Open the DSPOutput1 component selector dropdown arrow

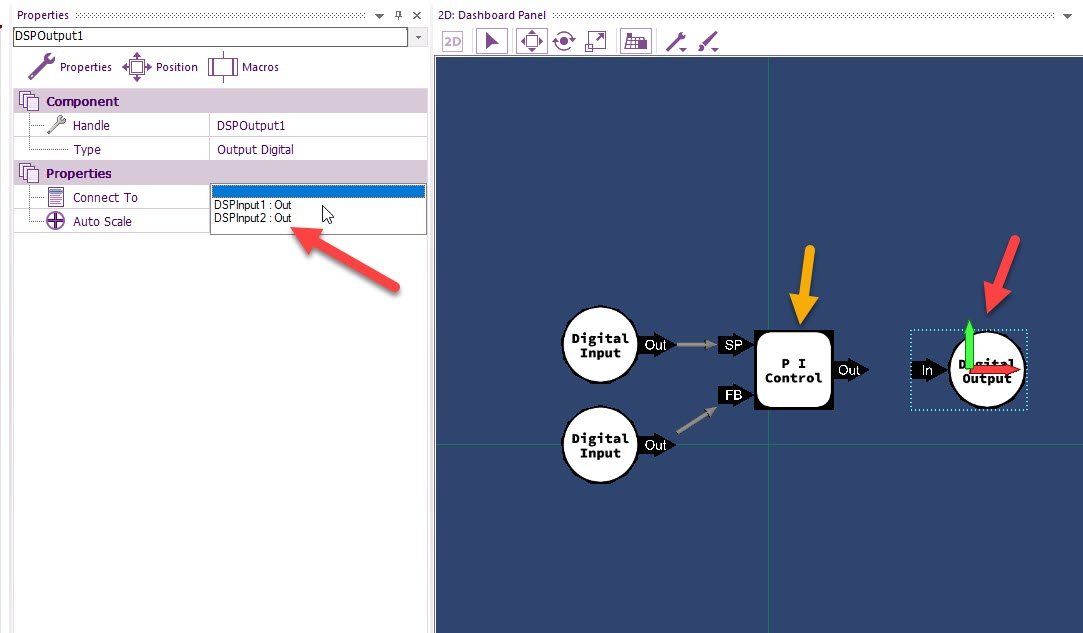click(x=418, y=37)
